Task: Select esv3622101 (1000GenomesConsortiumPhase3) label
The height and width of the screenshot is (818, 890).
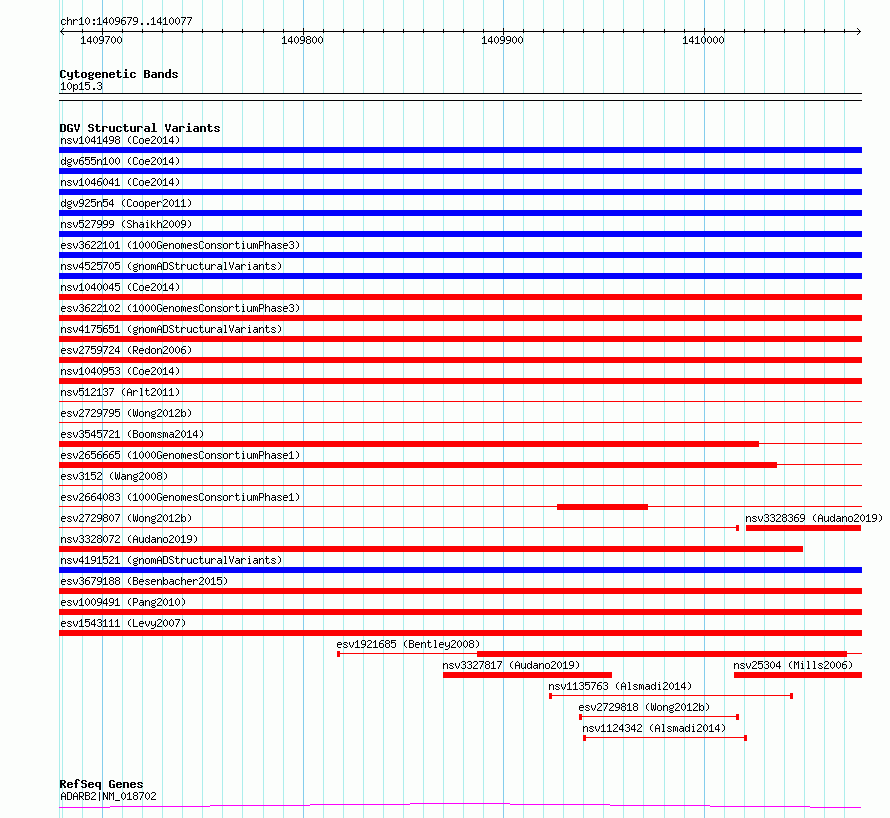Action: (180, 245)
